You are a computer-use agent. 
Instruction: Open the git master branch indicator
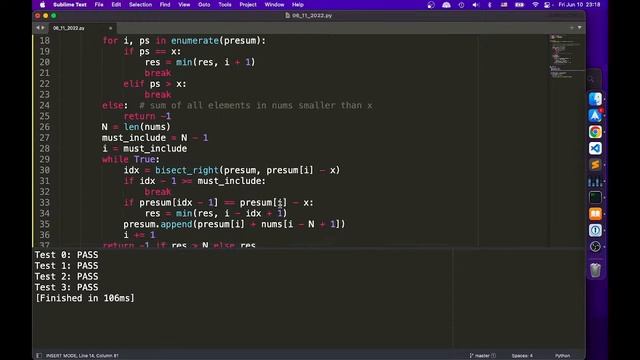point(482,356)
